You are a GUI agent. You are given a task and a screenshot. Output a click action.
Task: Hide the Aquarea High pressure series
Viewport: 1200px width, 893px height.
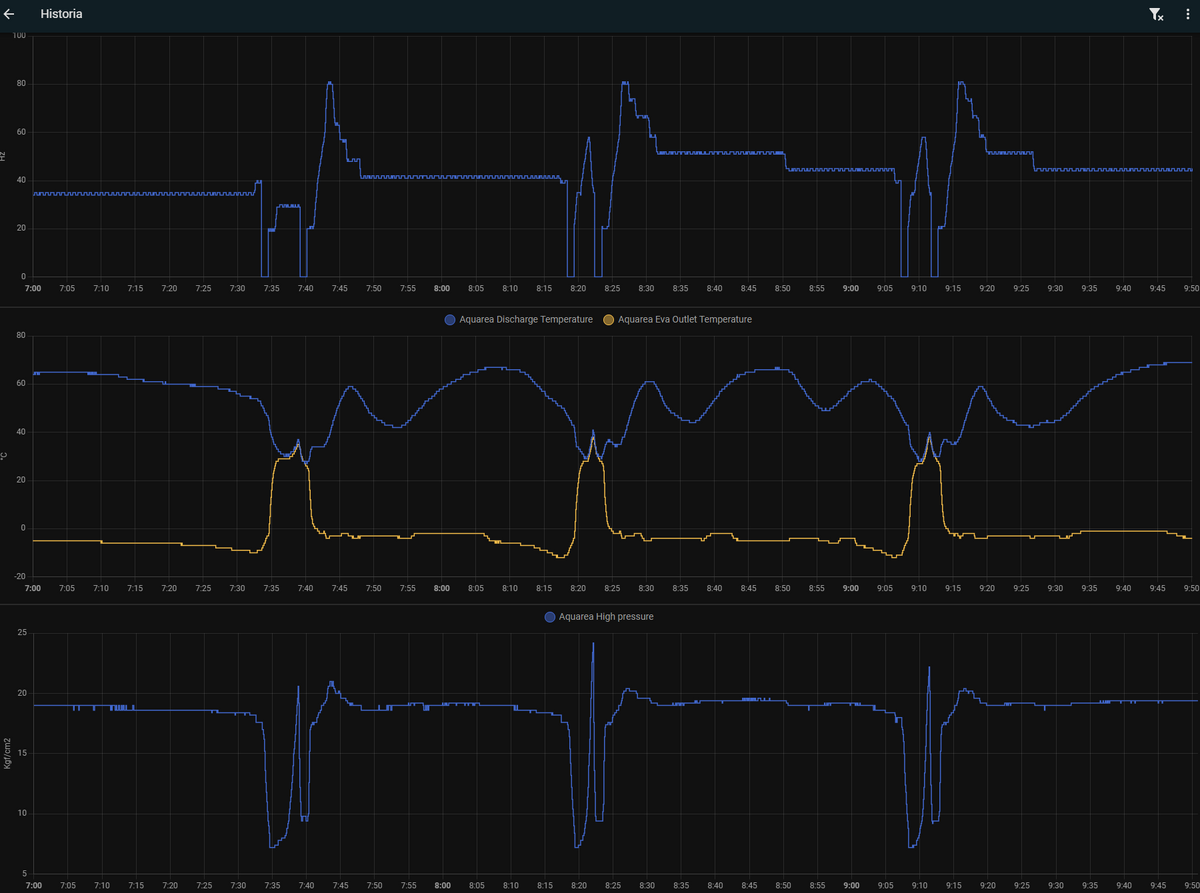click(x=606, y=617)
